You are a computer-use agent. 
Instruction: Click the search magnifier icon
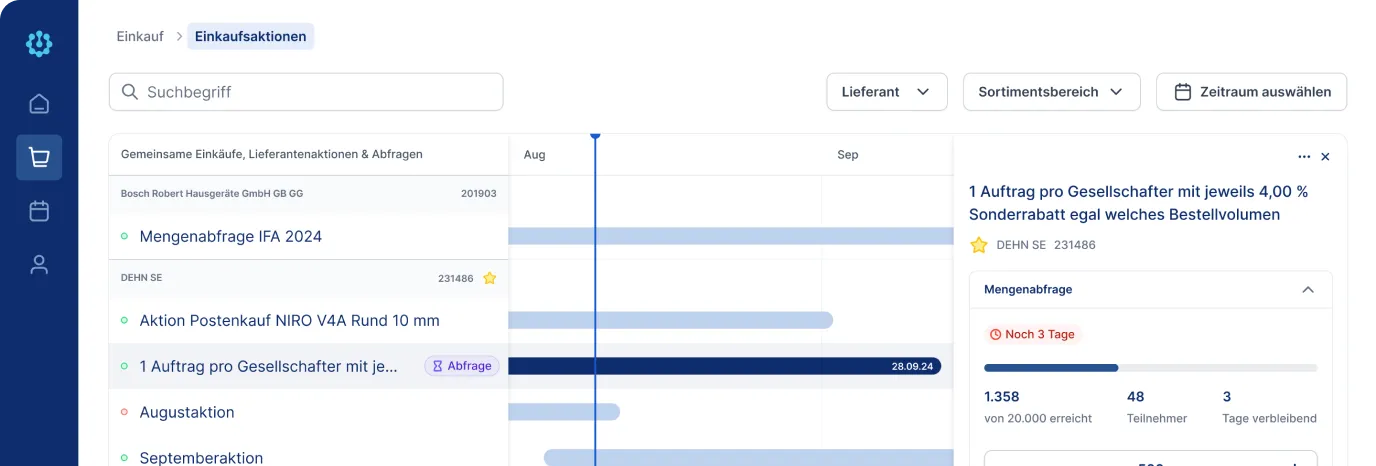[130, 92]
